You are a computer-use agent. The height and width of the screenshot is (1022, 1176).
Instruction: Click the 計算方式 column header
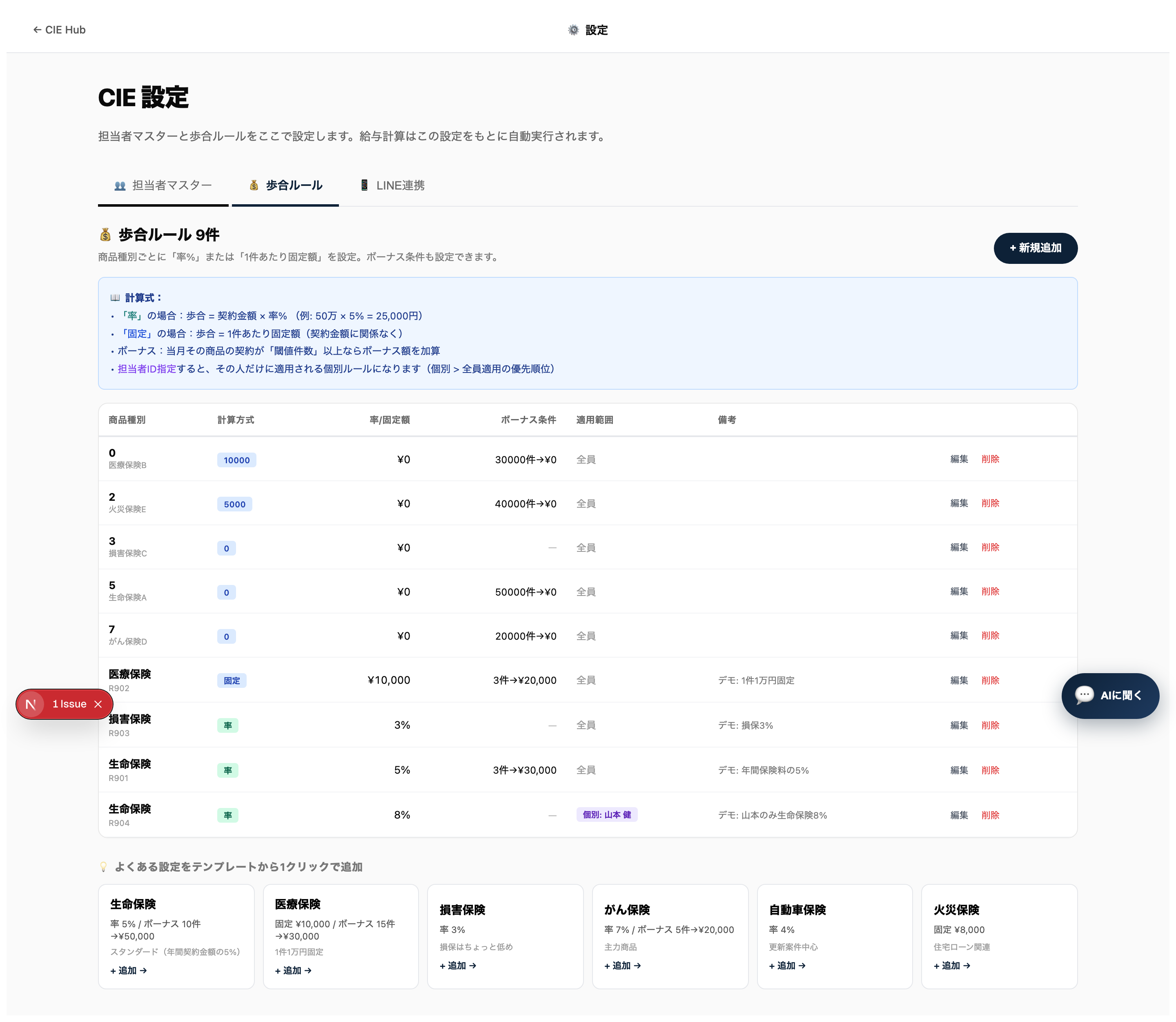tap(236, 420)
